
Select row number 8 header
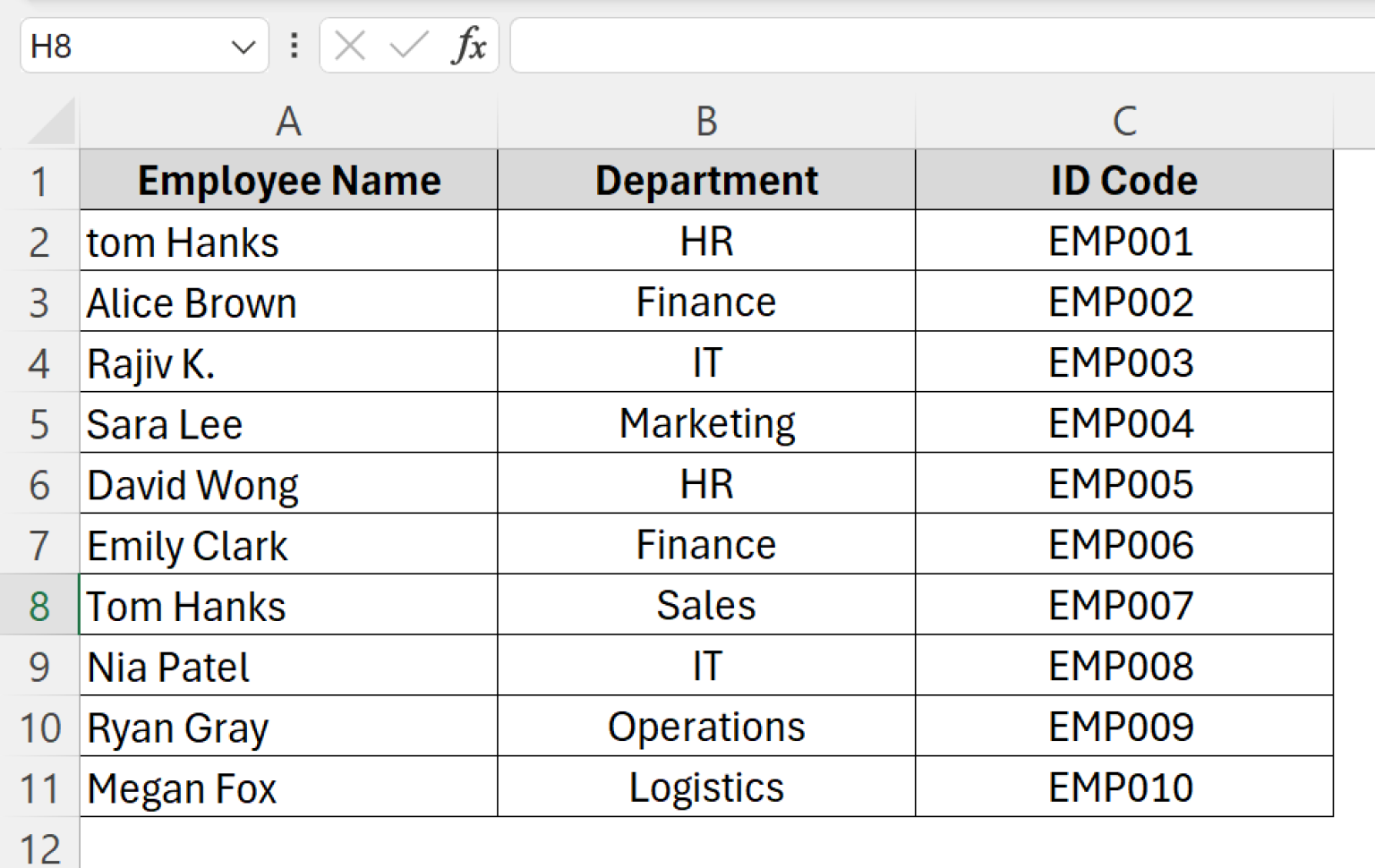click(40, 605)
